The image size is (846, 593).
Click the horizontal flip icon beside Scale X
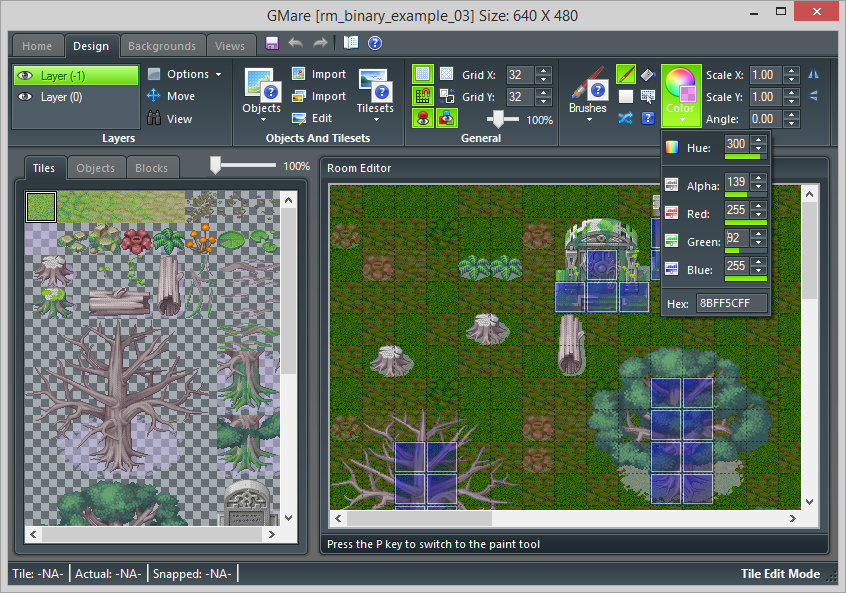(x=814, y=74)
